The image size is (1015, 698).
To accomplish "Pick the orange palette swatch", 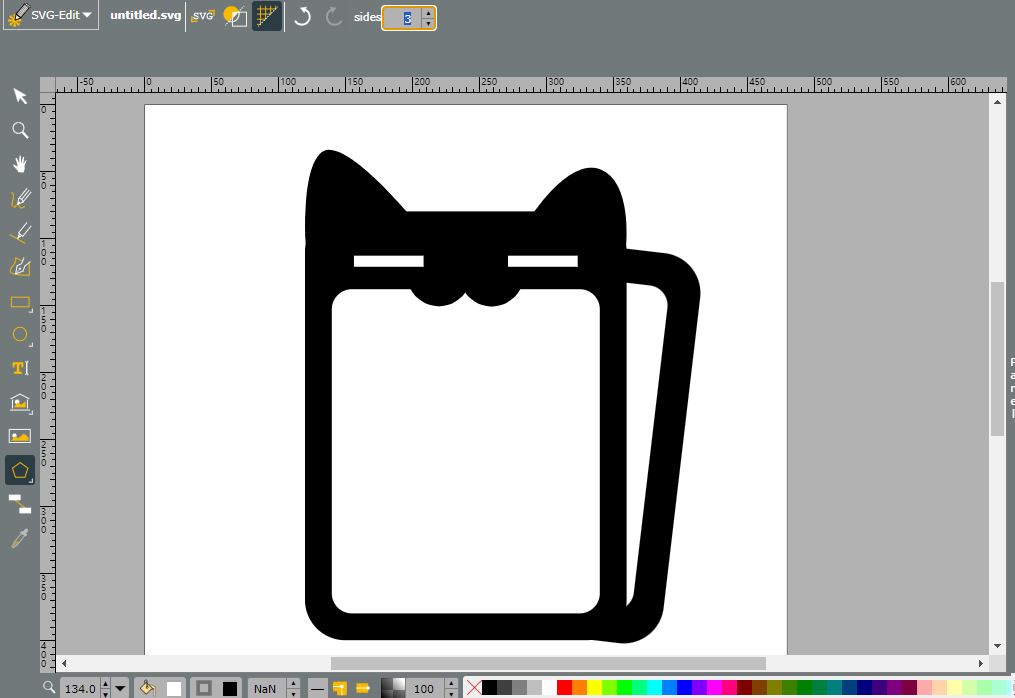I will 579,688.
